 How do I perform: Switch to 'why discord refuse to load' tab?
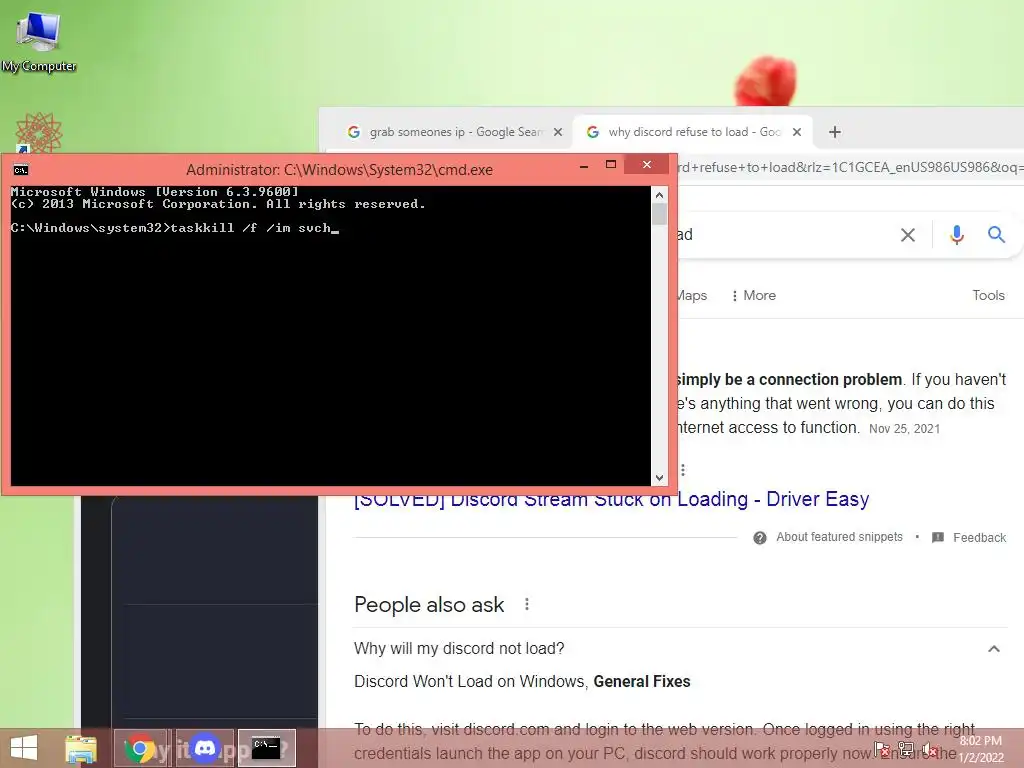694,132
